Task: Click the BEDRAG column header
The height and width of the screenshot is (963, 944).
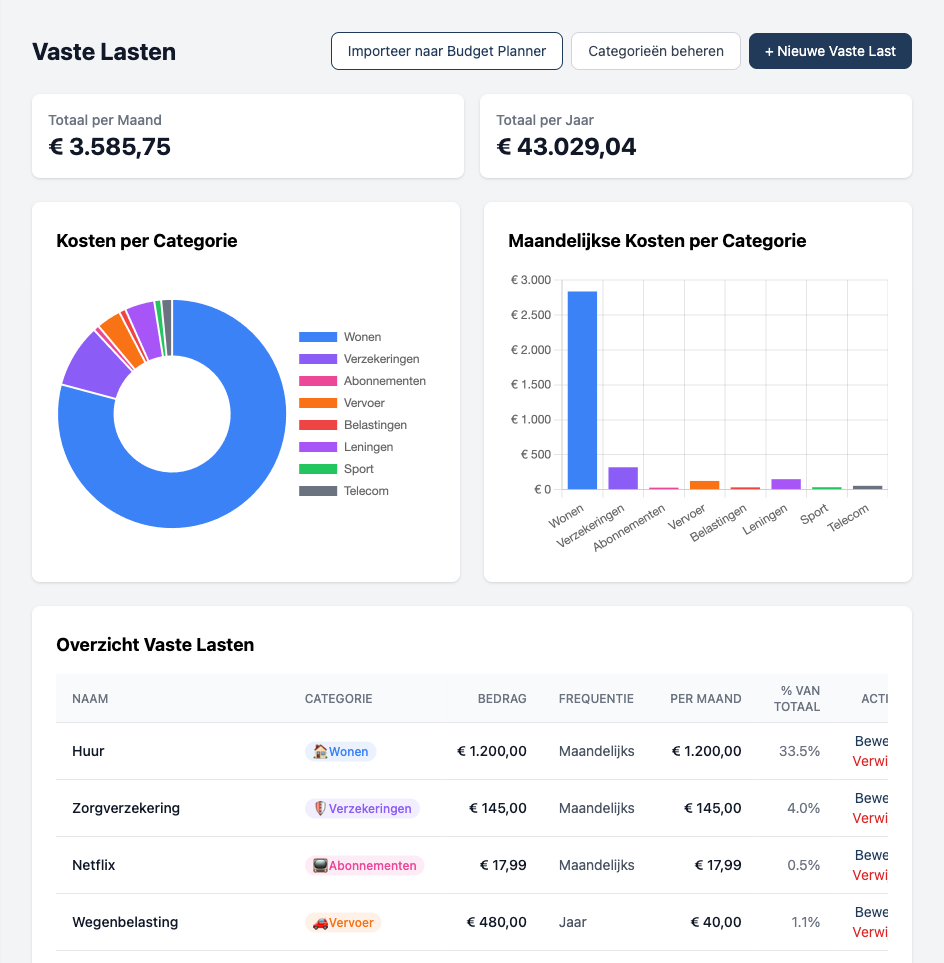Action: point(502,699)
